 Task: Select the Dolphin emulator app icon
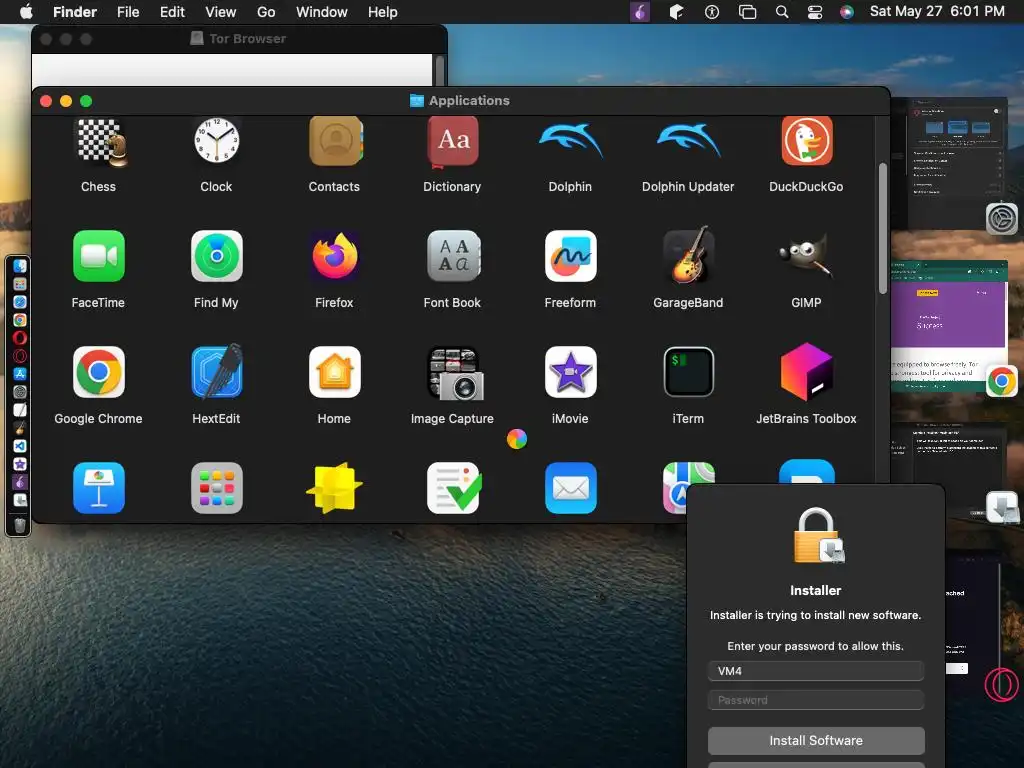point(570,140)
